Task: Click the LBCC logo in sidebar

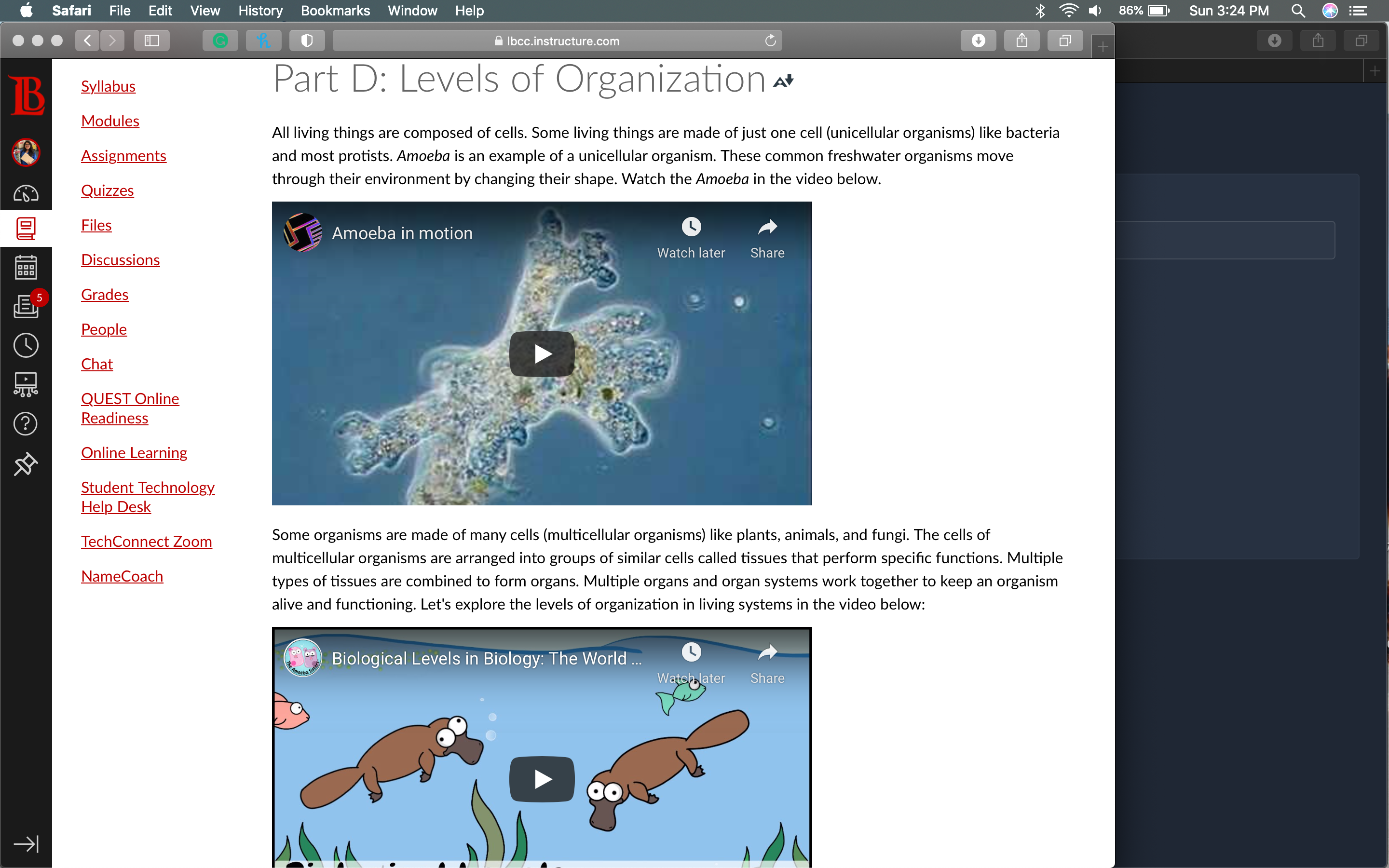Action: [x=27, y=95]
